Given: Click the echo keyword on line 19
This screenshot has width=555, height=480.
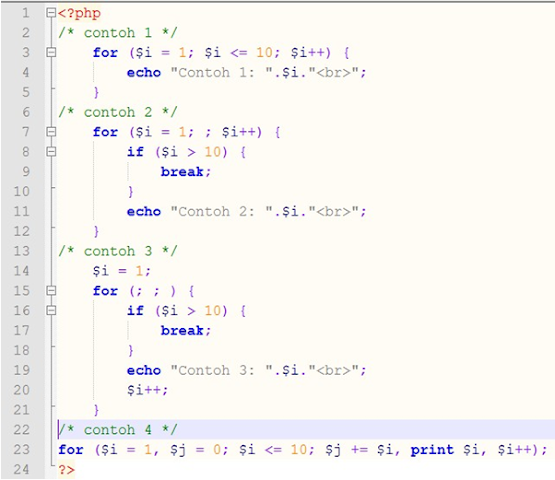Looking at the screenshot, I should pos(144,370).
